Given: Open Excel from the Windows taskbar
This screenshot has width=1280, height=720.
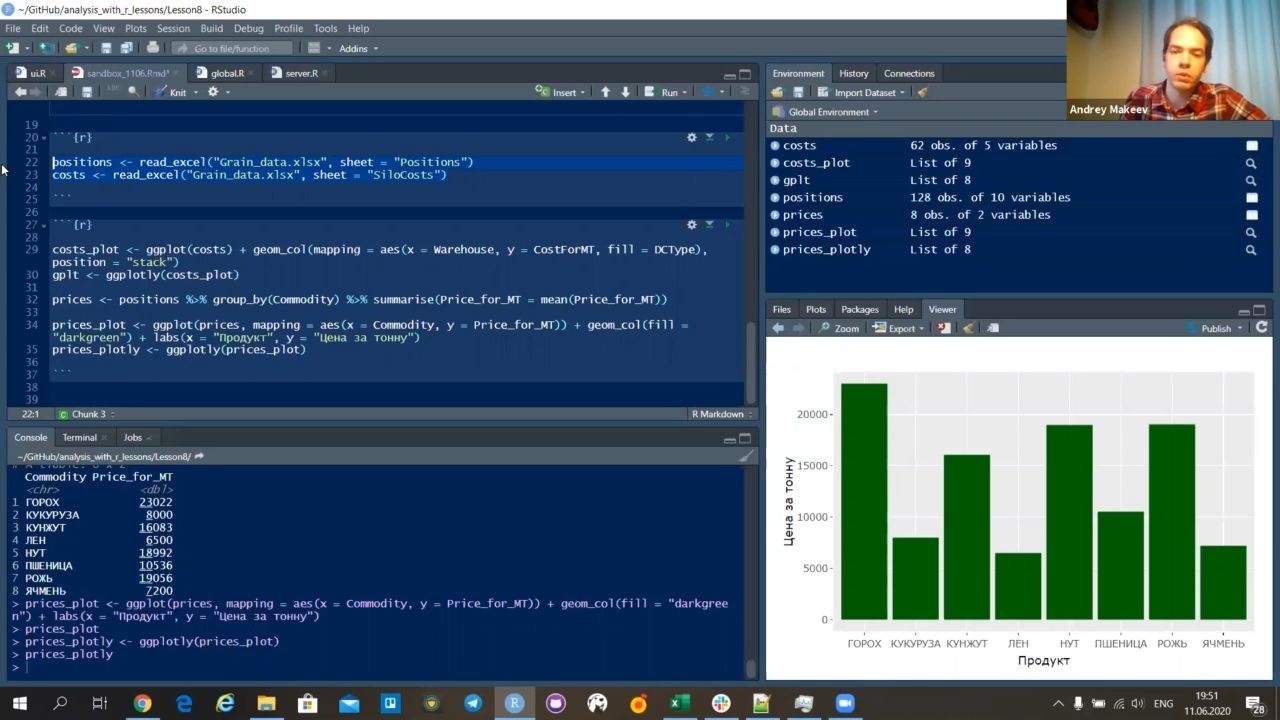Looking at the screenshot, I should click(679, 703).
